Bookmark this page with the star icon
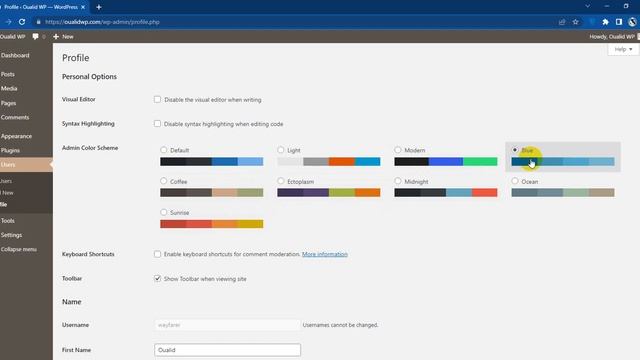The image size is (640, 360). 576,22
